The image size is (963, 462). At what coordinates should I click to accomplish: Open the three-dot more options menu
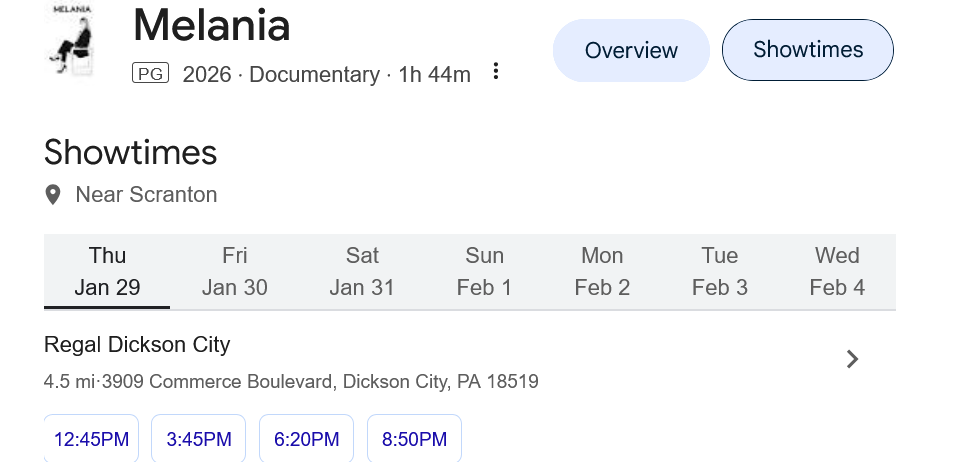click(496, 72)
